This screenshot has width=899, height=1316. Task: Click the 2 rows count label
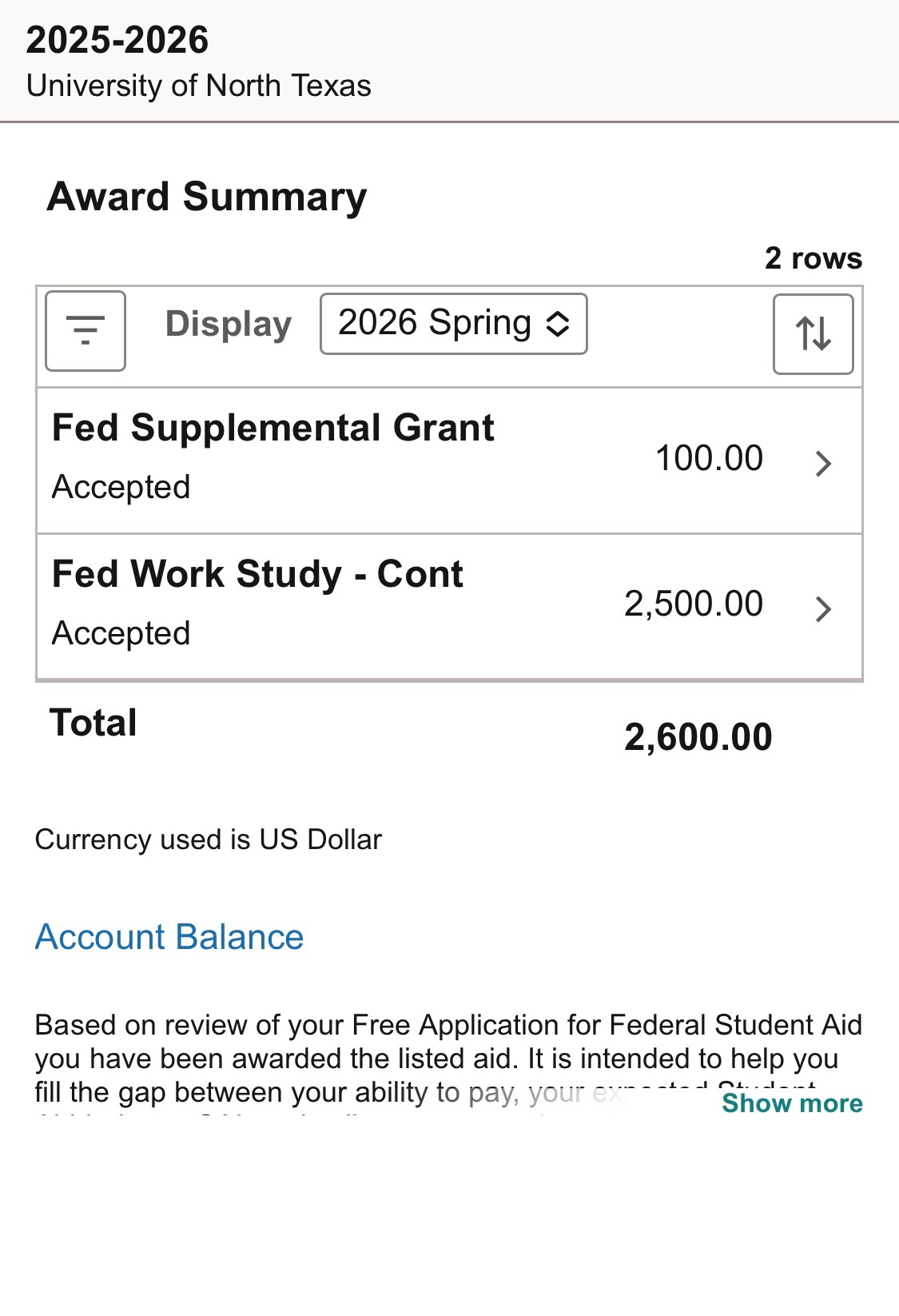tap(813, 258)
